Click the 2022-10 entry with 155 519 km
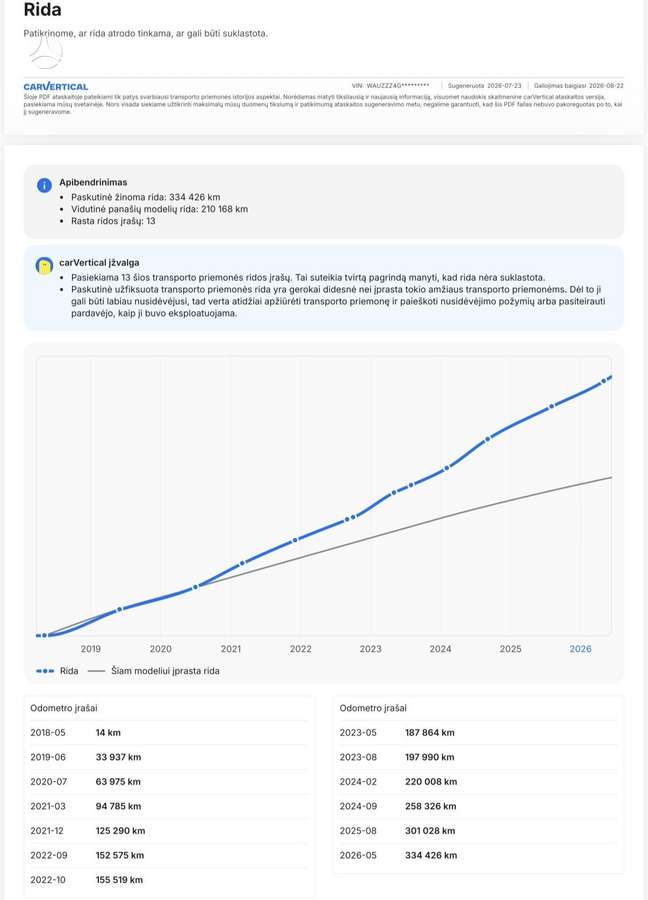Screen dimensions: 648x900 coord(169,880)
